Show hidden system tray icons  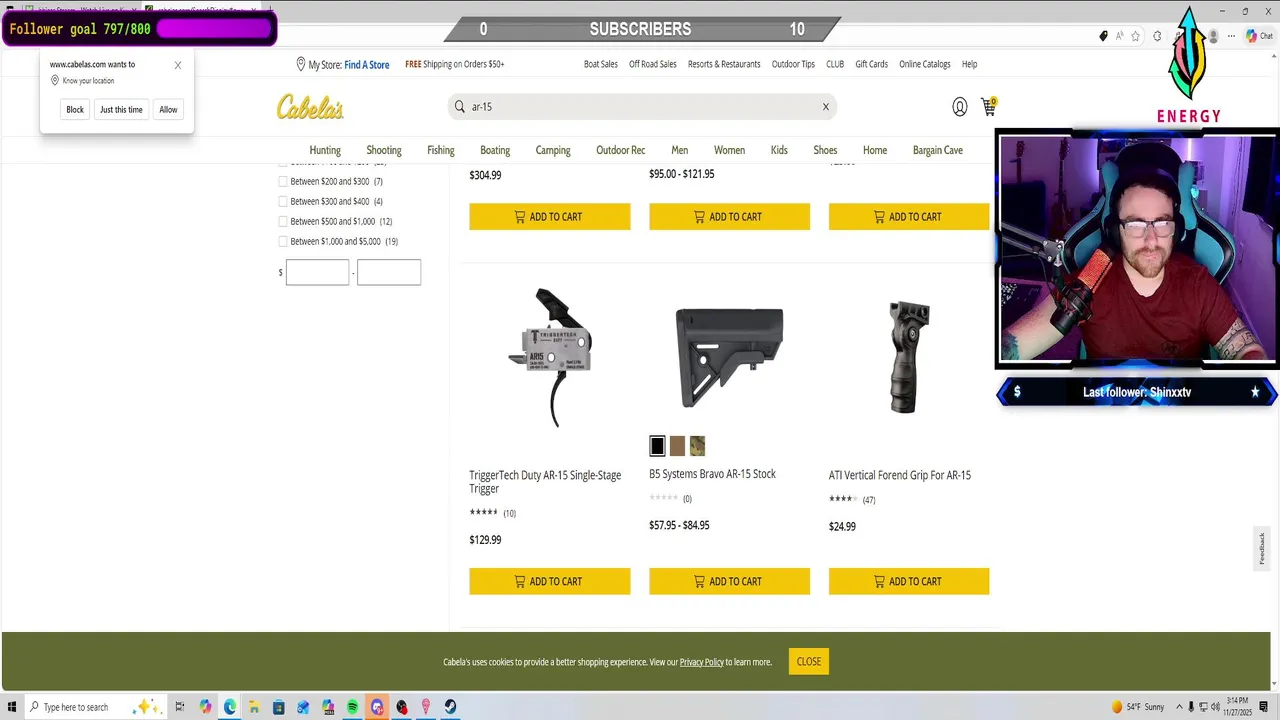[1179, 707]
